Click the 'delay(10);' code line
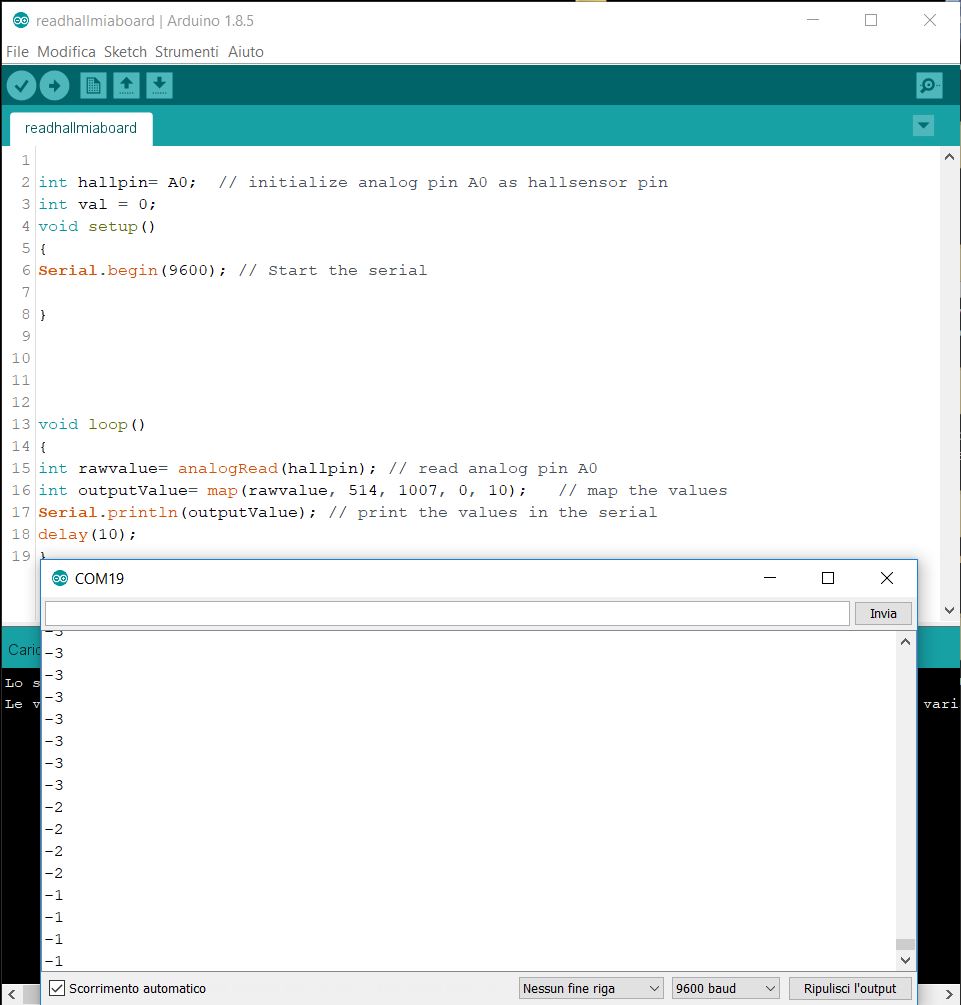 (x=87, y=535)
